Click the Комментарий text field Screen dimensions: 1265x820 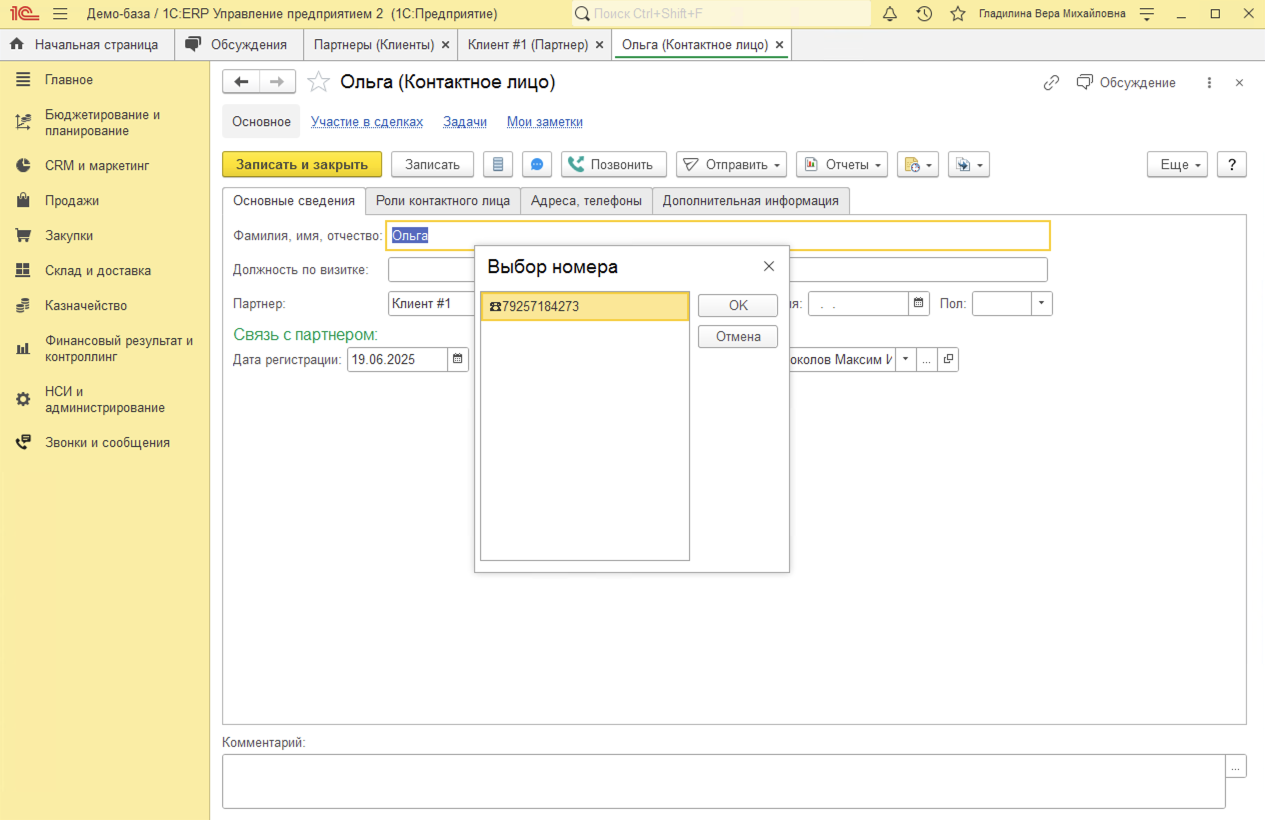(723, 780)
